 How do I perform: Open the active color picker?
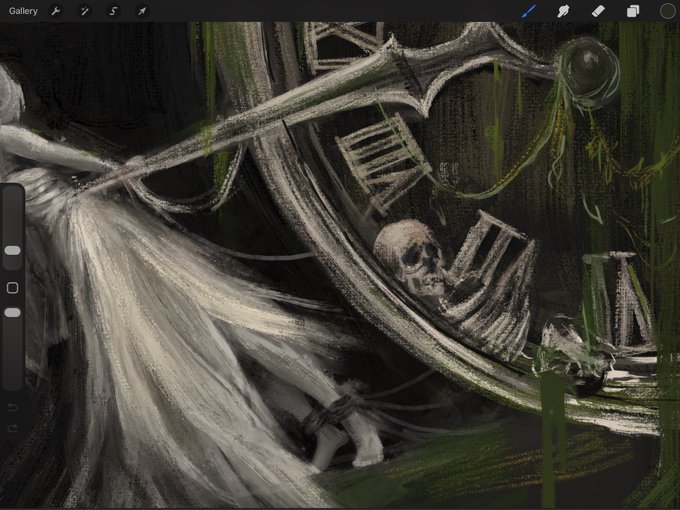pyautogui.click(x=667, y=11)
